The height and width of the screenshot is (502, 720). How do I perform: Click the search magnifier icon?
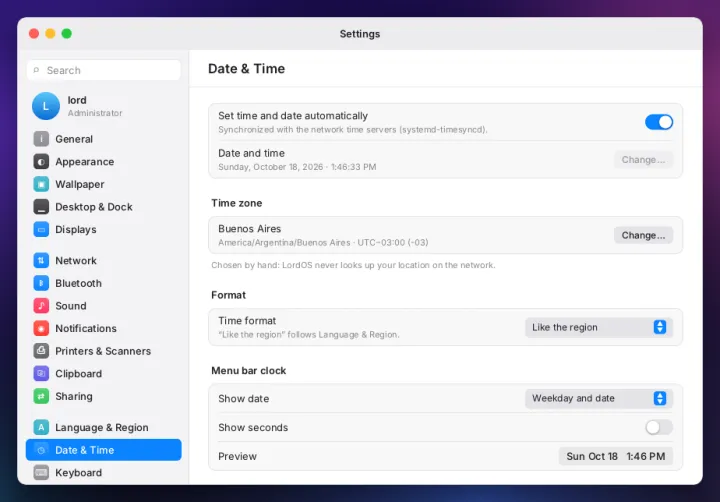click(x=36, y=70)
